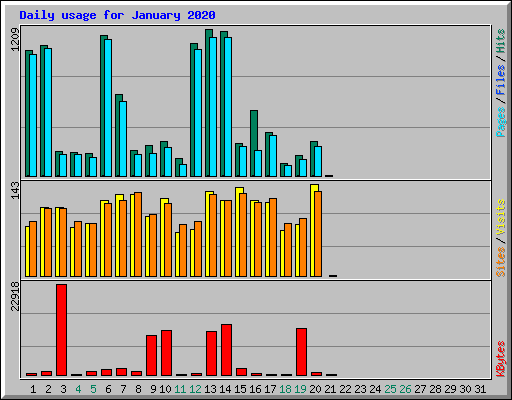
Task: Click green weekend day label "12"
Action: coord(195,389)
